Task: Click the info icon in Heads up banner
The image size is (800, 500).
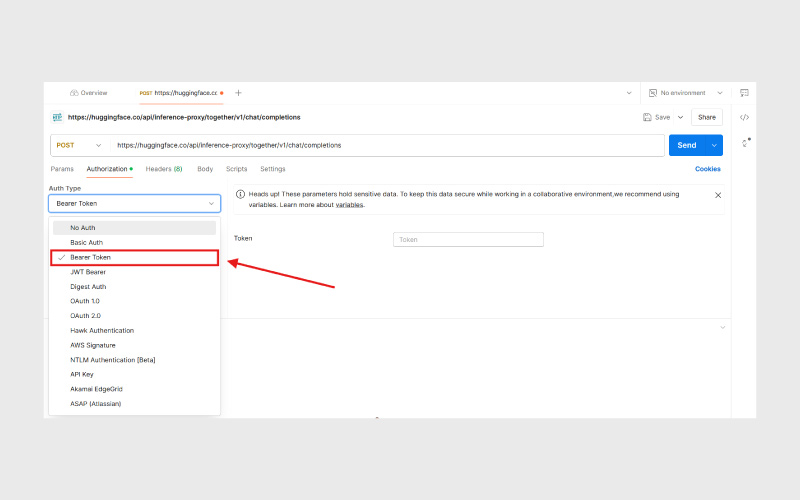Action: click(242, 194)
